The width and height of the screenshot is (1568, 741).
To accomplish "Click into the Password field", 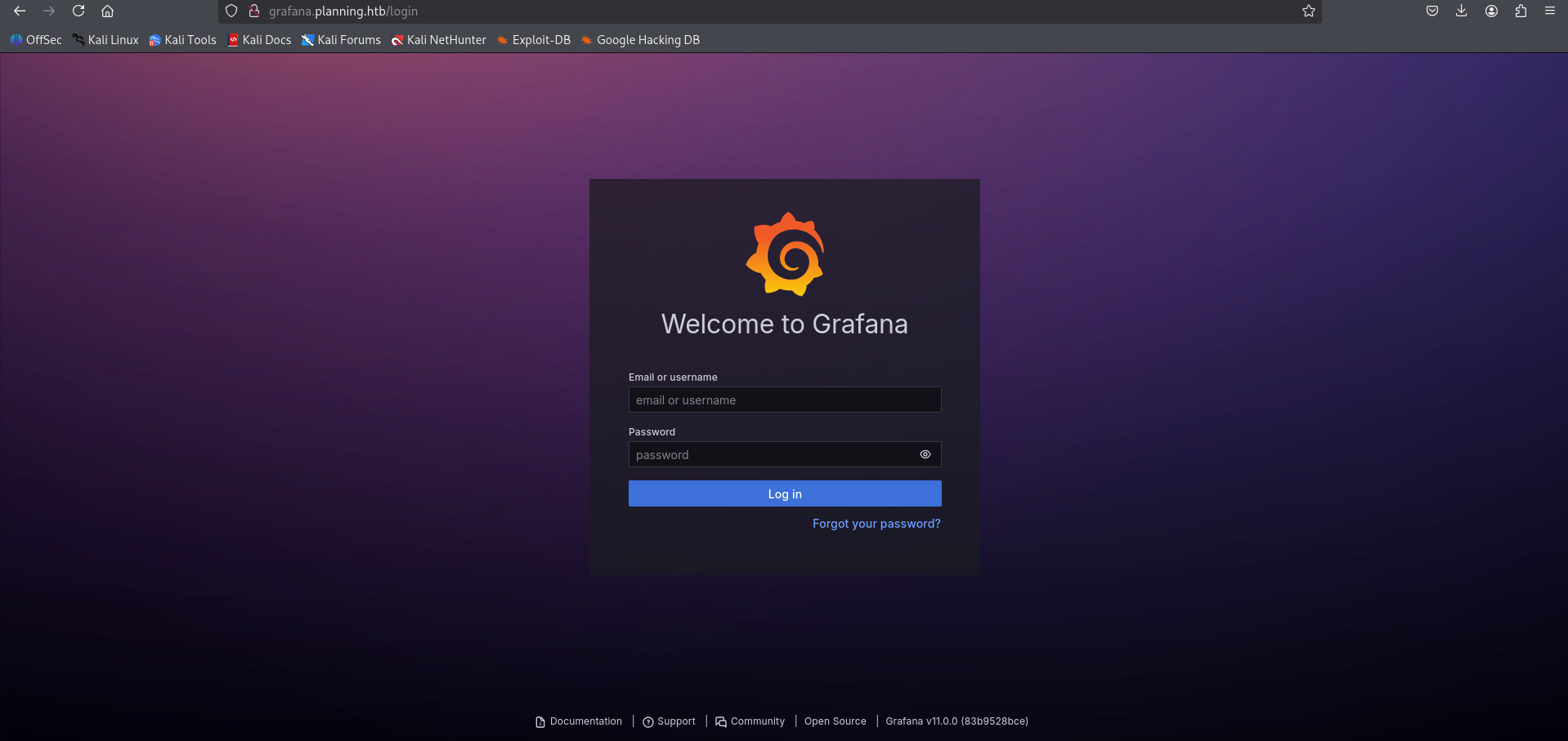I will click(x=768, y=455).
